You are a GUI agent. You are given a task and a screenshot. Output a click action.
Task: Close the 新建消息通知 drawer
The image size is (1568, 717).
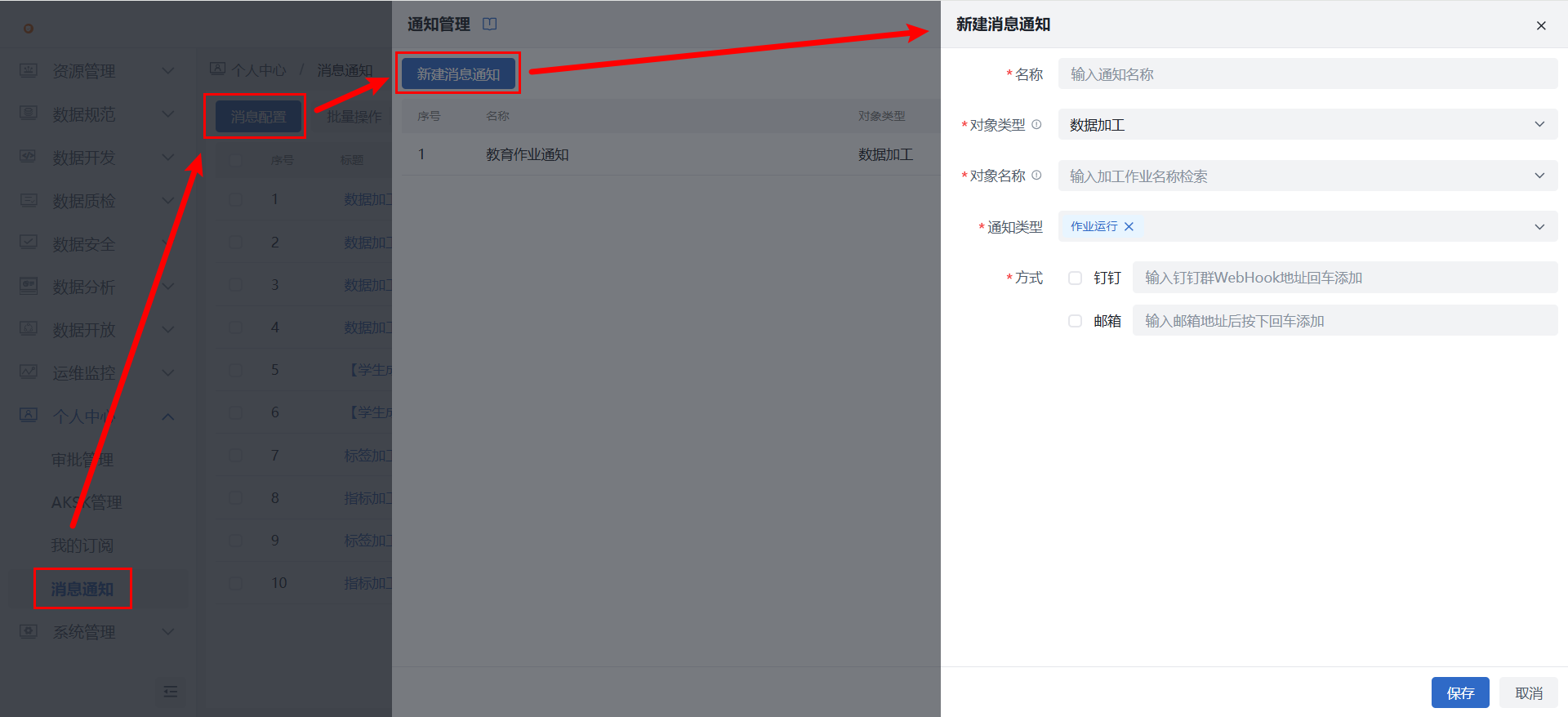[1541, 25]
